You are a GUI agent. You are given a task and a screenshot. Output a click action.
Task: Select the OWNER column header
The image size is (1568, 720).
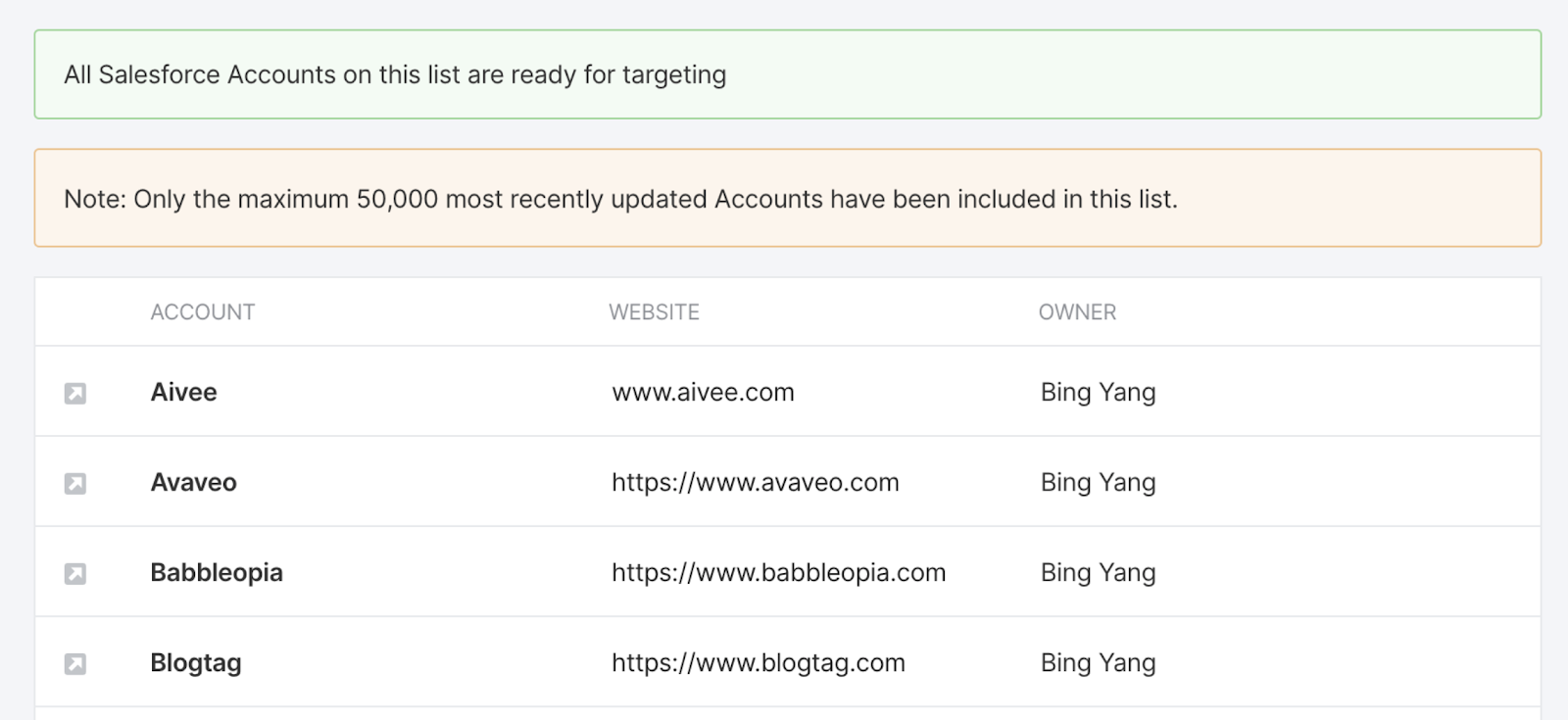pos(1077,312)
